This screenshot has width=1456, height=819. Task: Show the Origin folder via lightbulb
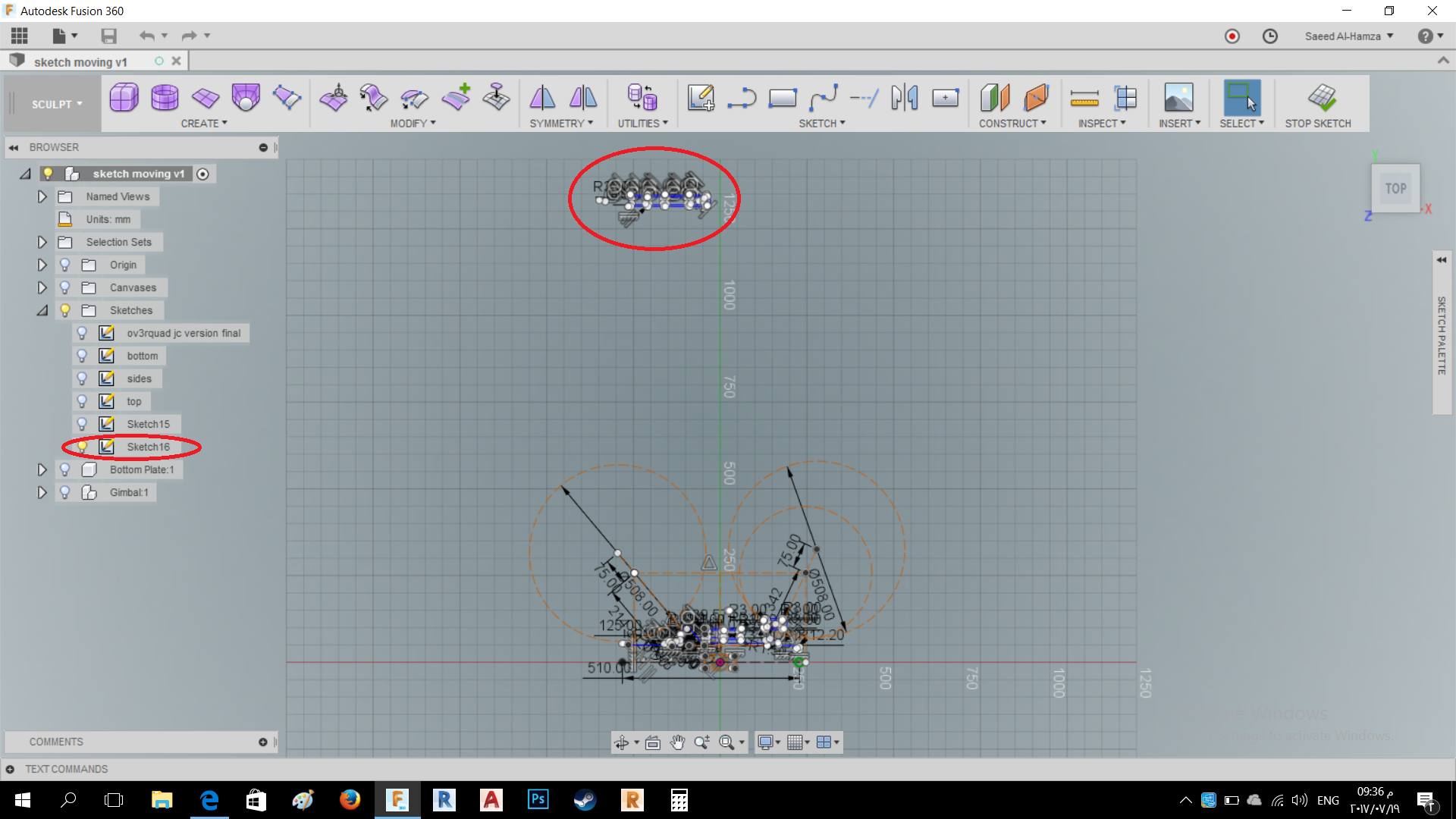(65, 265)
